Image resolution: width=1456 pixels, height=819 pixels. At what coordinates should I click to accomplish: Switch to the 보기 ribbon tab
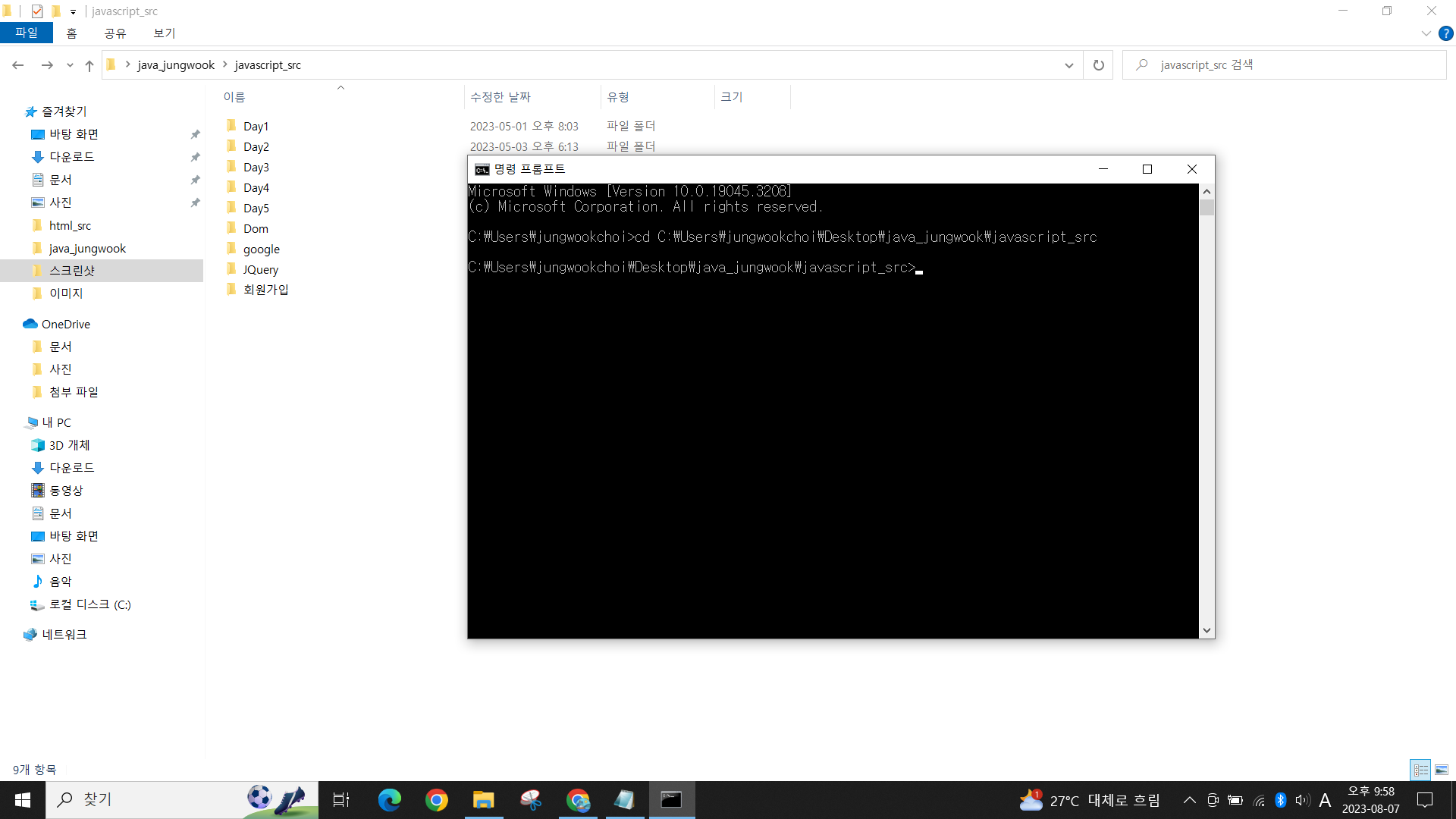(x=163, y=33)
